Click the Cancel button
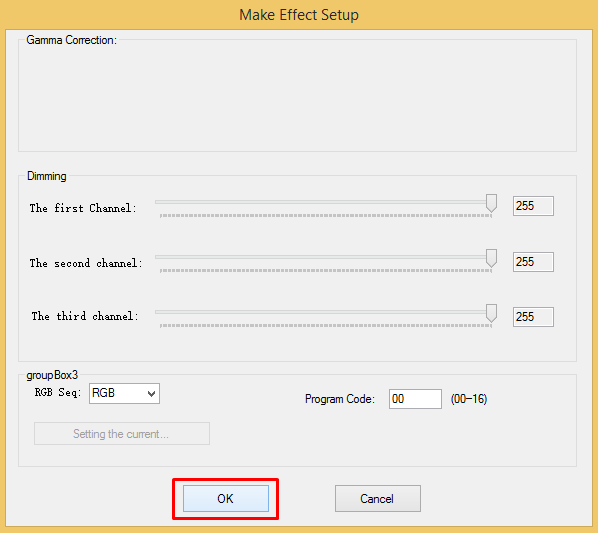 pos(378,498)
